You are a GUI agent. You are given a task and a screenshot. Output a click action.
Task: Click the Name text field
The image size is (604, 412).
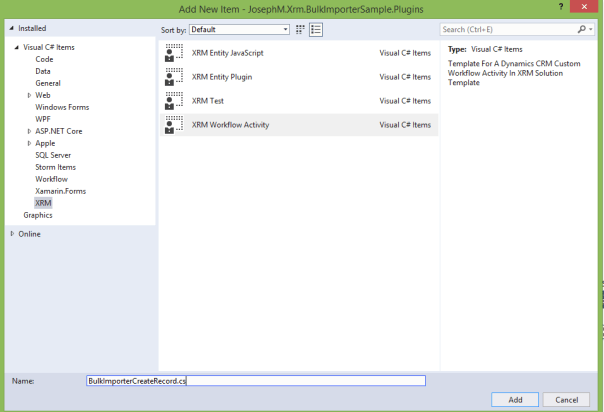[x=256, y=380]
